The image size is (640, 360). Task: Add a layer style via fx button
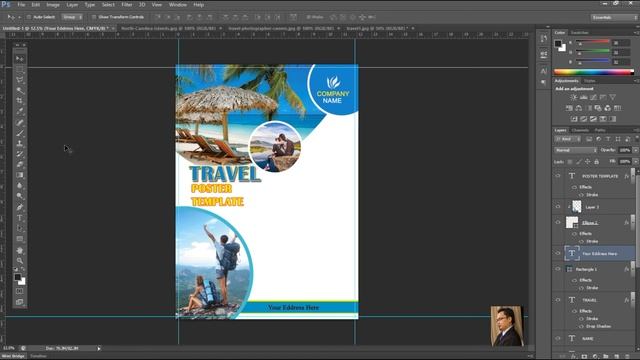coord(574,356)
